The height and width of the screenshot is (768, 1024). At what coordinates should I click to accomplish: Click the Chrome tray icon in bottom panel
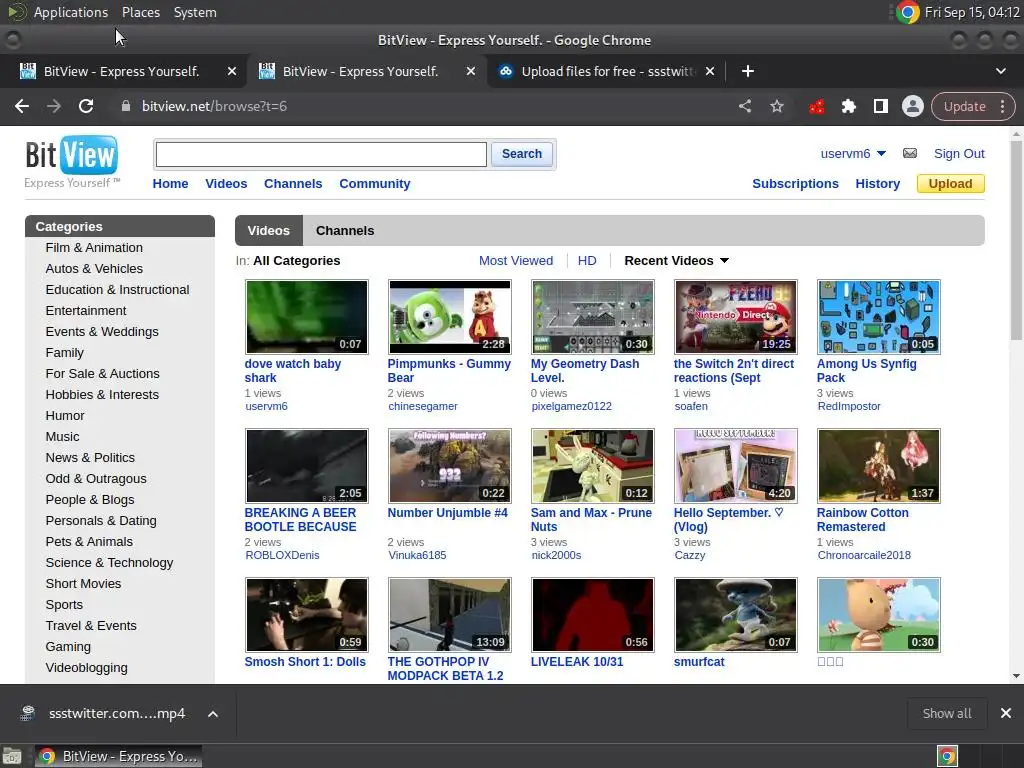947,756
